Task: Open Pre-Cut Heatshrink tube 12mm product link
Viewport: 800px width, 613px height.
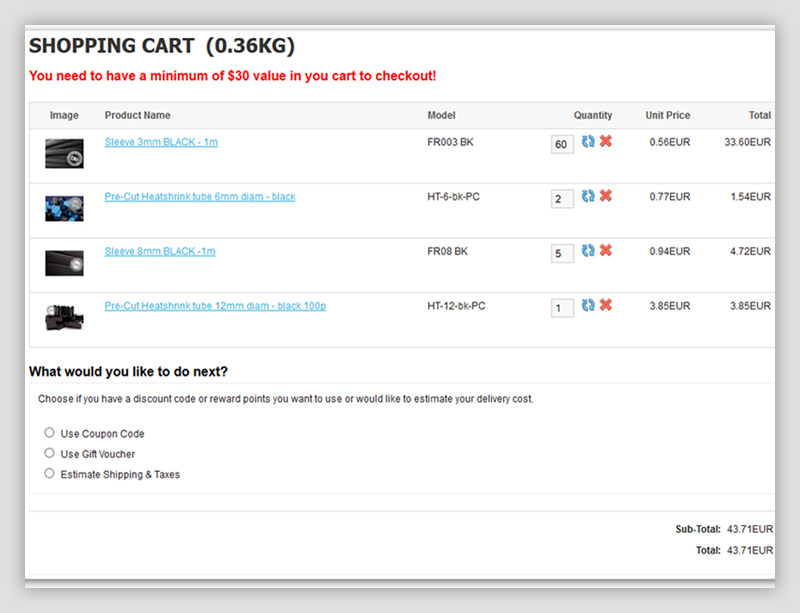Action: [x=215, y=306]
